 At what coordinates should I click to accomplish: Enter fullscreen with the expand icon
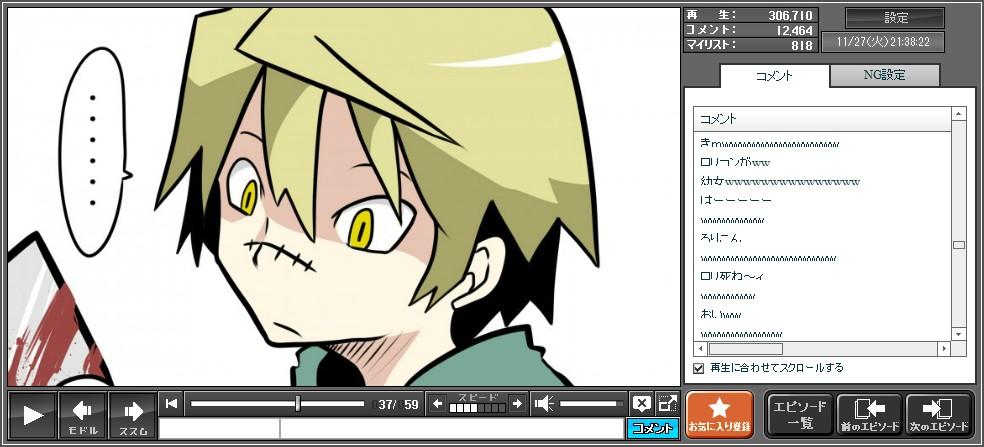[x=667, y=404]
